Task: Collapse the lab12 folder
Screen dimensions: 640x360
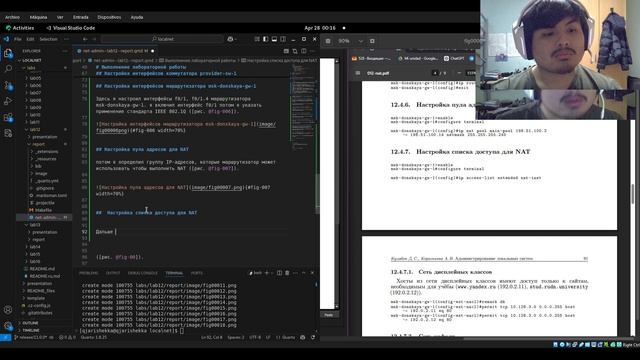Action: point(35,129)
